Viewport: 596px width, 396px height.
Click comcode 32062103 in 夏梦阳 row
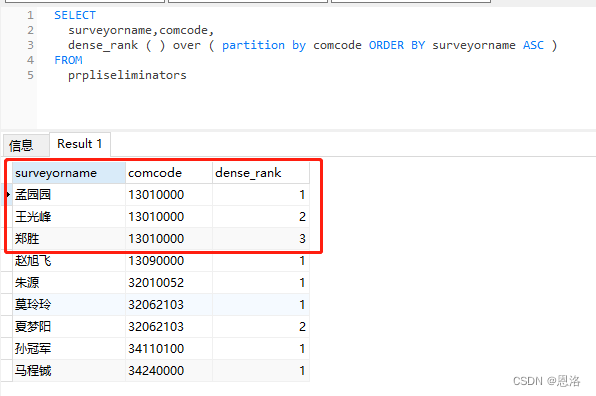coord(169,326)
